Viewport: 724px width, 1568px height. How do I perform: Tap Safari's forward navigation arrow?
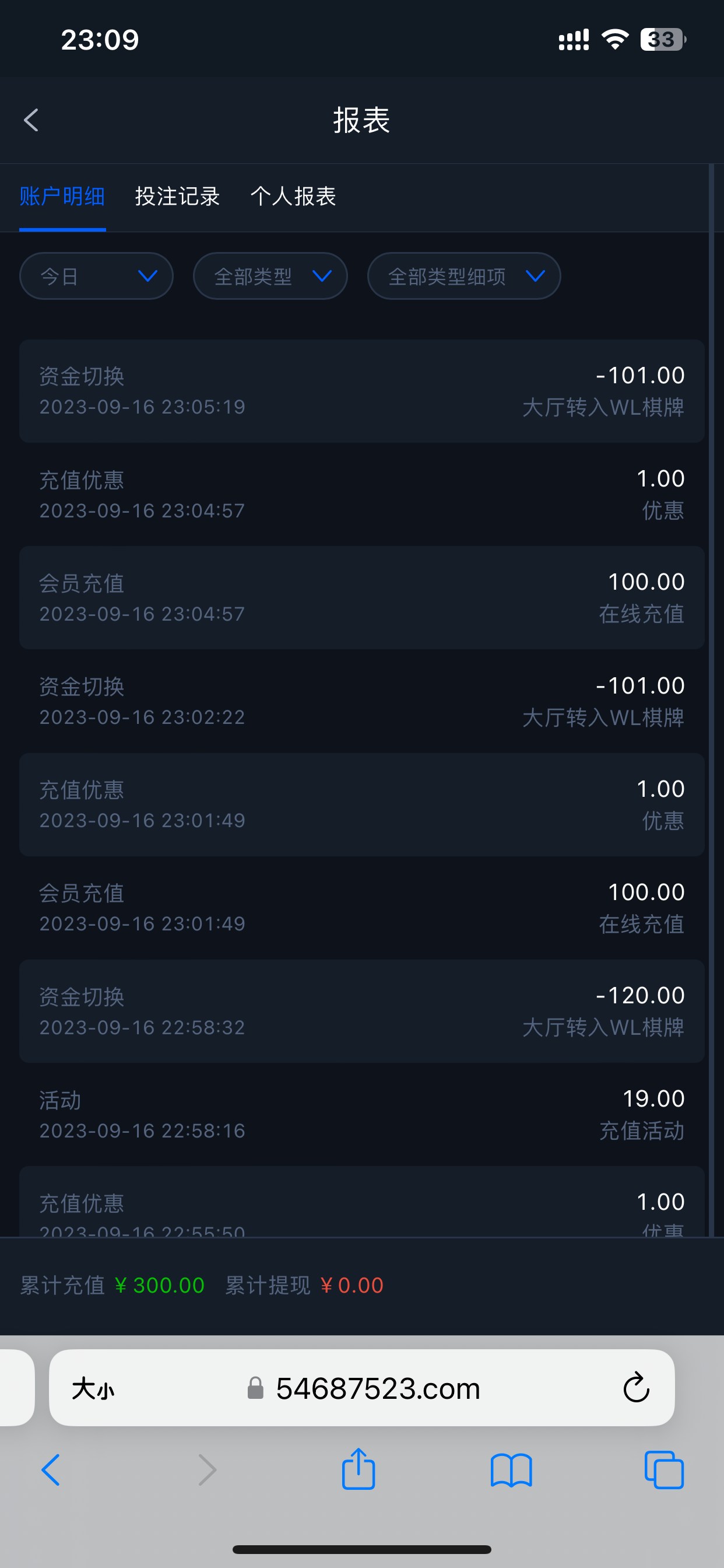pos(207,1470)
